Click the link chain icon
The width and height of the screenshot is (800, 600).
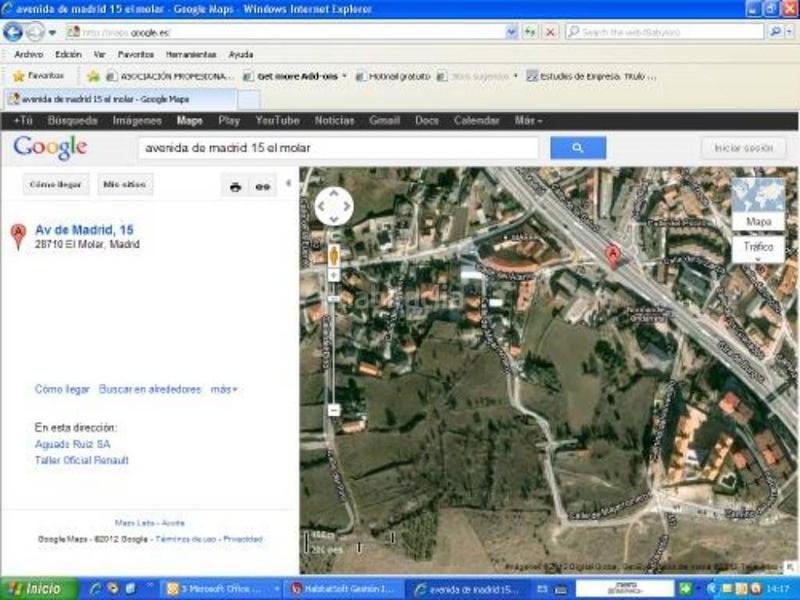[x=263, y=186]
